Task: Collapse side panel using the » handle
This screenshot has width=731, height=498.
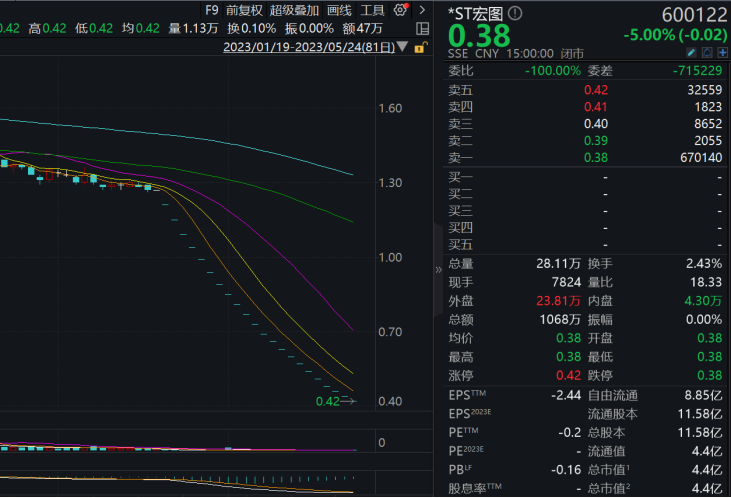Action: coord(437,270)
